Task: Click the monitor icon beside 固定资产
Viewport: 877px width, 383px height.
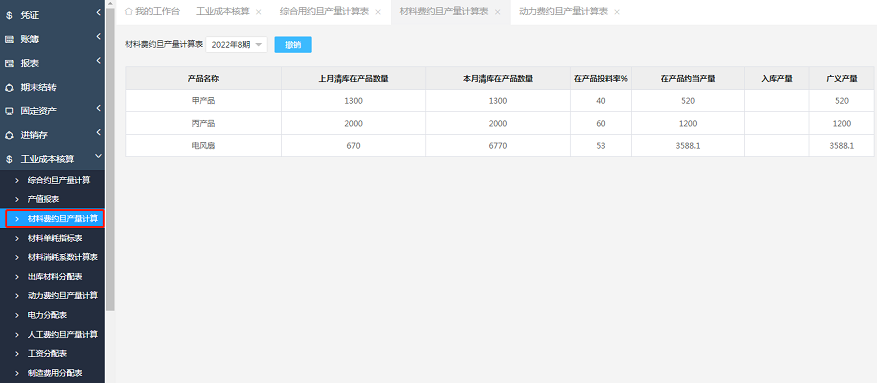Action: point(9,111)
